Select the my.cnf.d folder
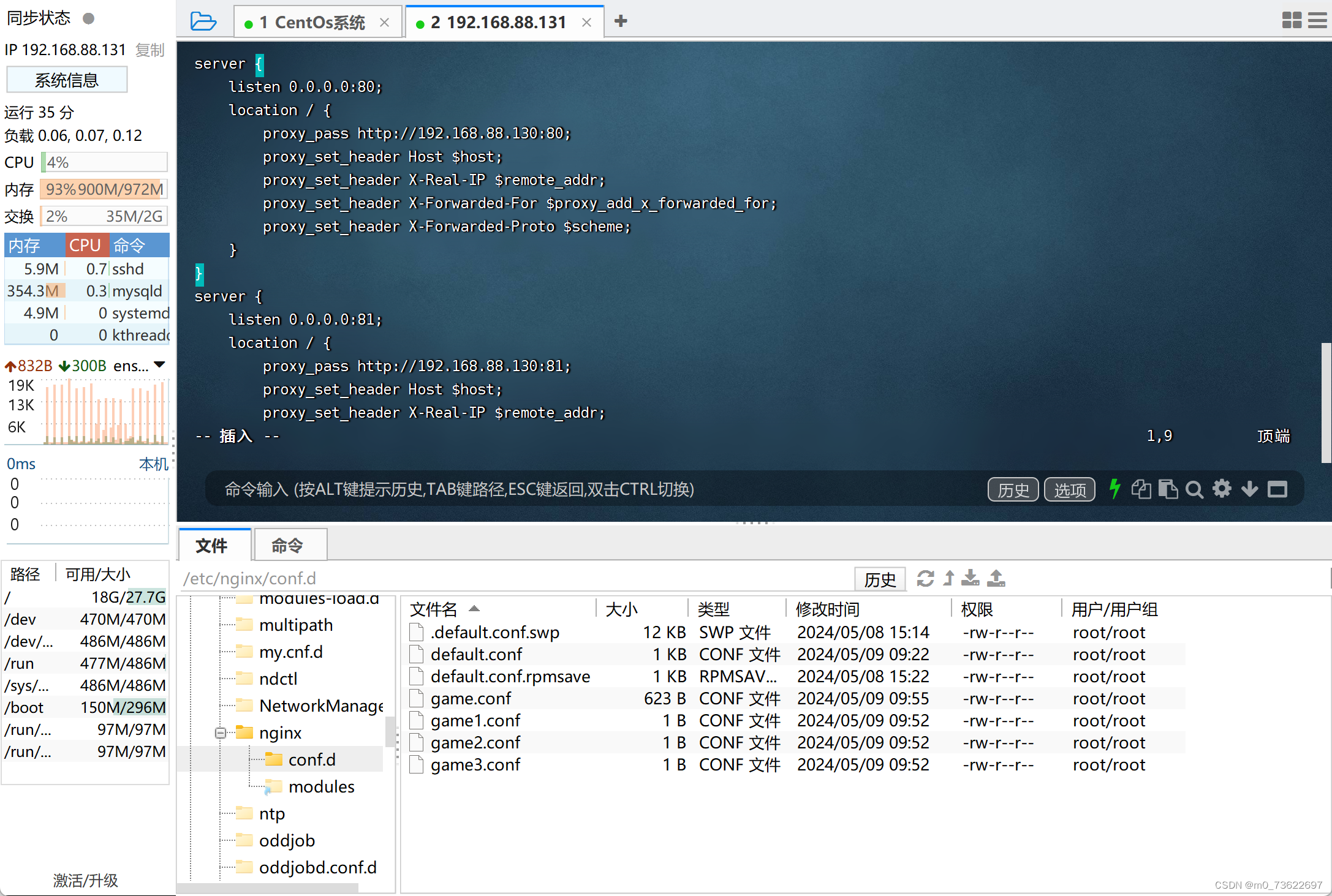Viewport: 1332px width, 896px height. tap(279, 652)
